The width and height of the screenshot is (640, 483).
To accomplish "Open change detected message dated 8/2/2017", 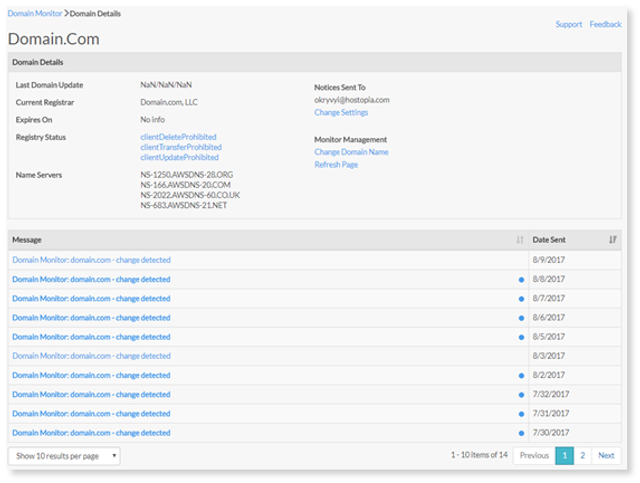I will (91, 375).
